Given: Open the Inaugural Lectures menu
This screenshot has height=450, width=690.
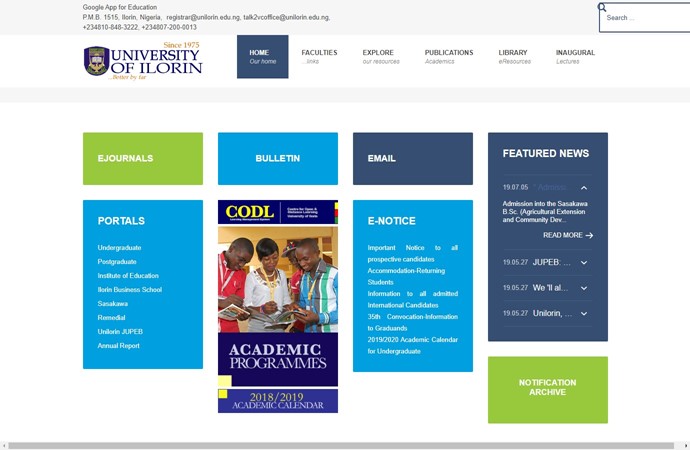Looking at the screenshot, I should [575, 57].
